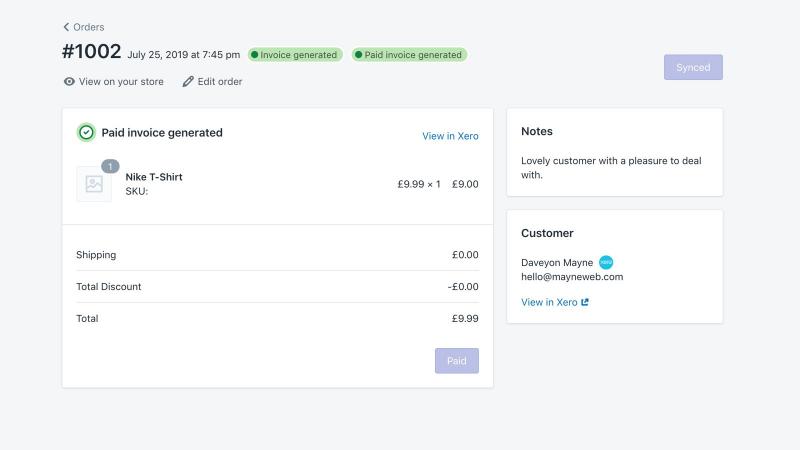
Task: Click the pencil icon for Edit order
Action: [188, 82]
